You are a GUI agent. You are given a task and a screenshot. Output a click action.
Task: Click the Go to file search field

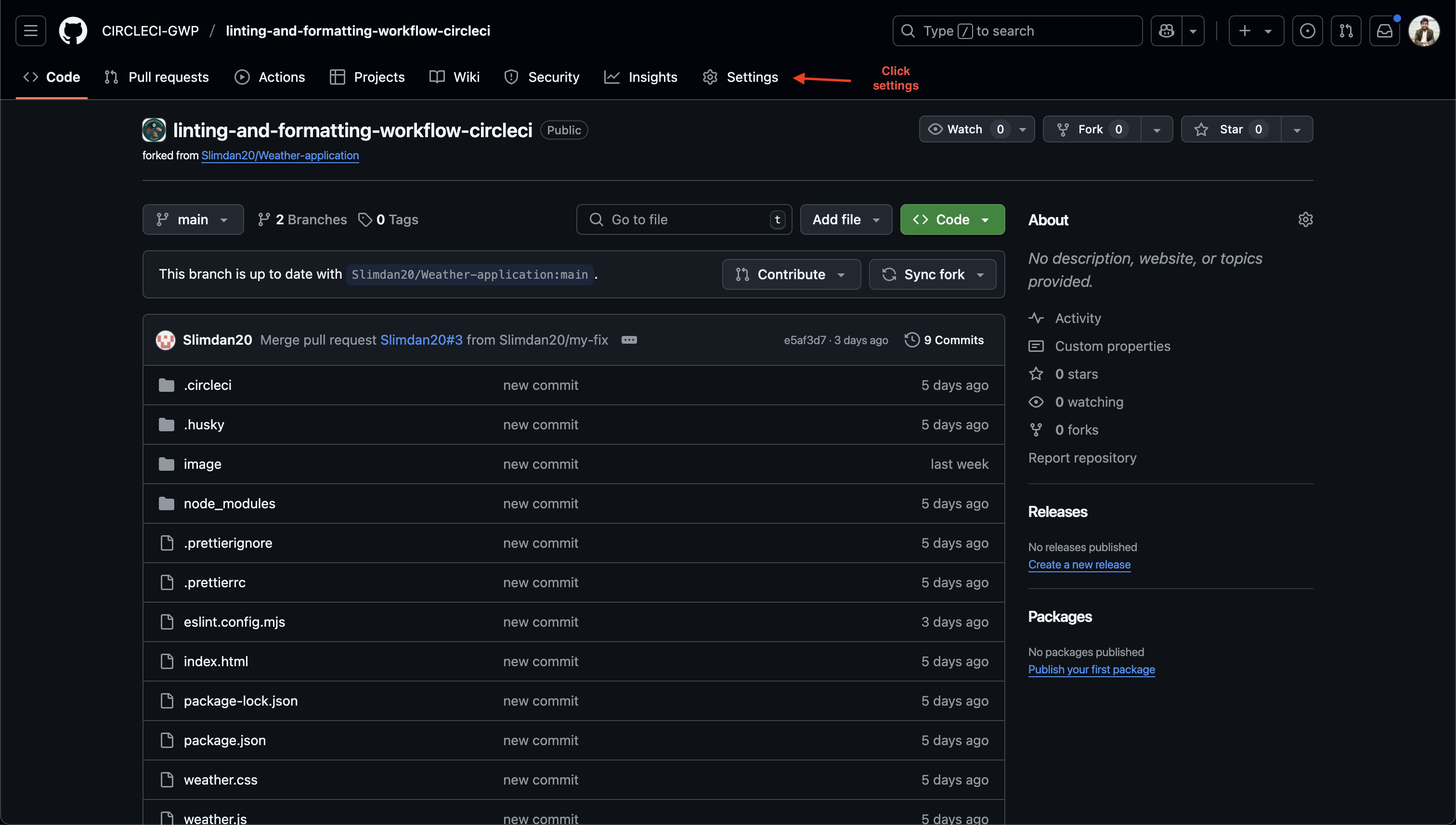tap(680, 219)
